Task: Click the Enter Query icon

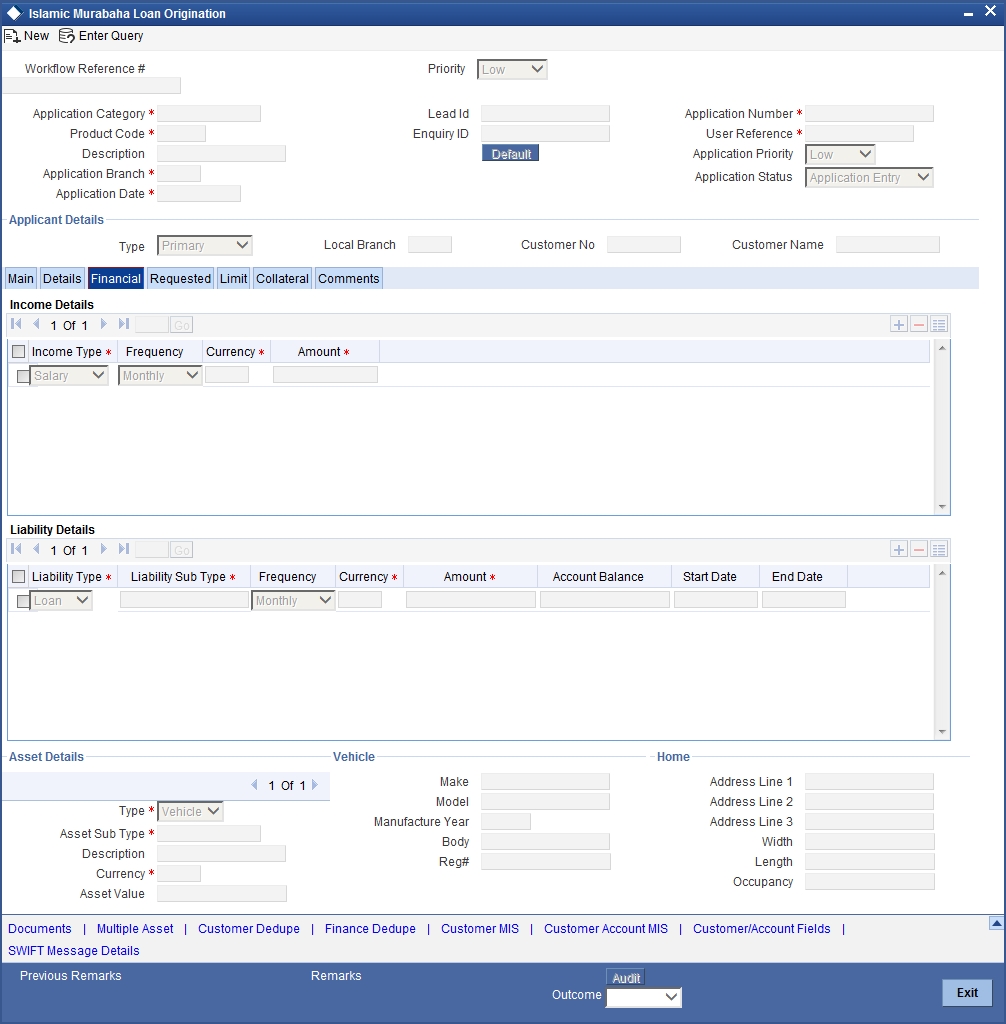Action: (x=67, y=36)
